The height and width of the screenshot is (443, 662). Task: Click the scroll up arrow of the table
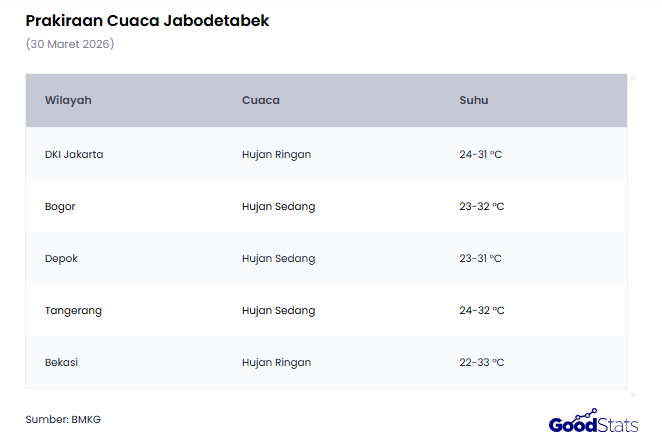632,77
